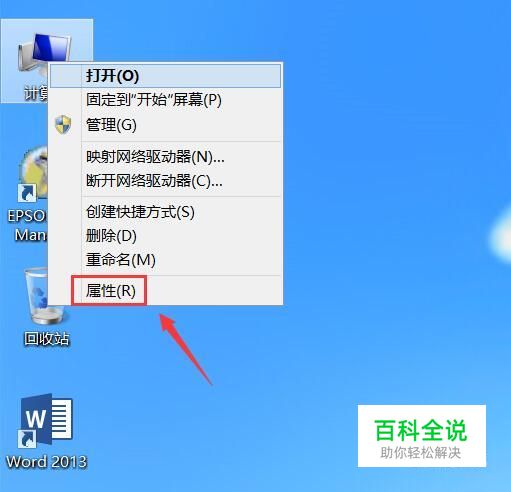Choose 打开(O) from the context menu
This screenshot has height=492, width=511.
tap(165, 76)
